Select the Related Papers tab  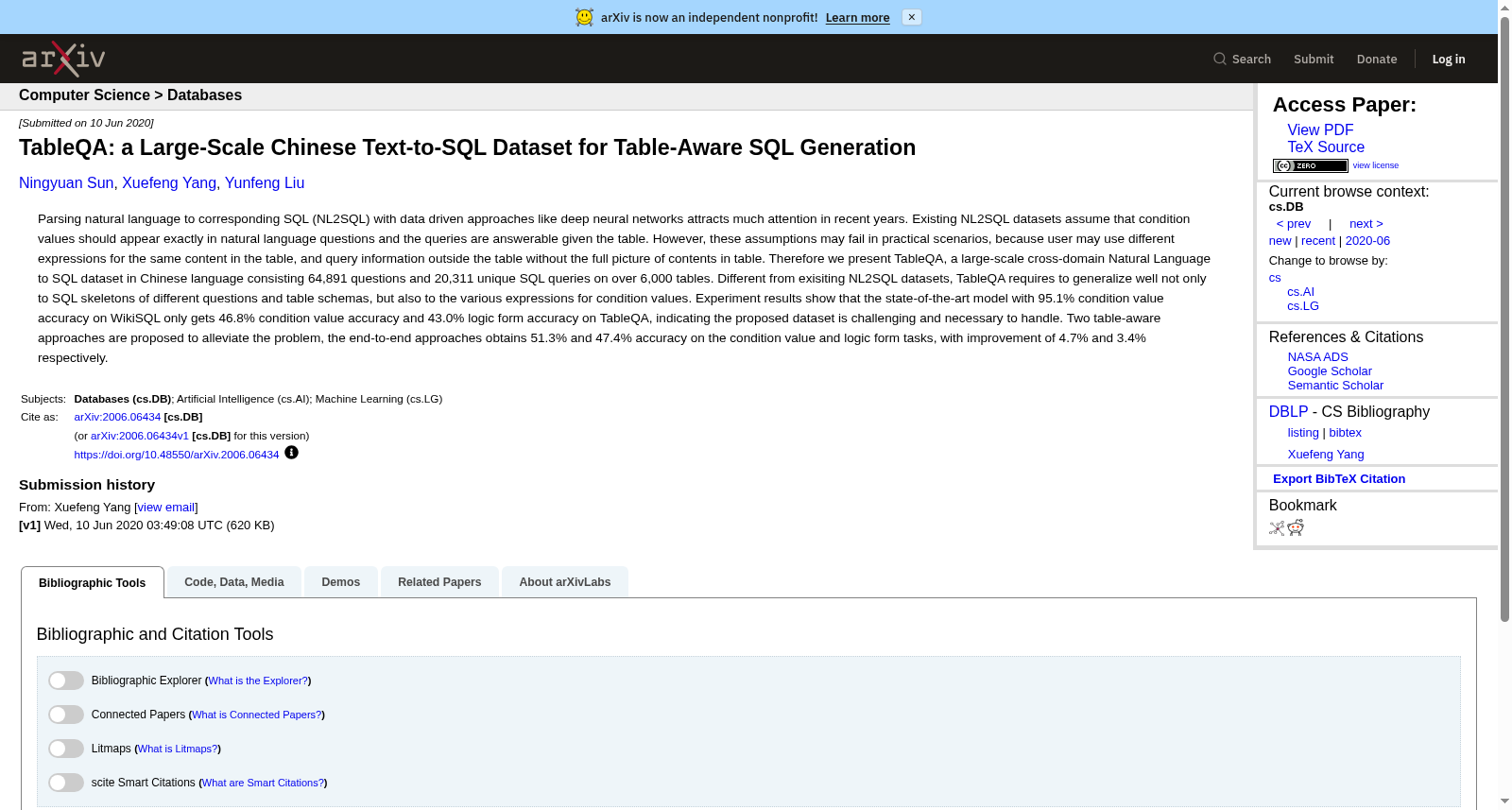439,582
